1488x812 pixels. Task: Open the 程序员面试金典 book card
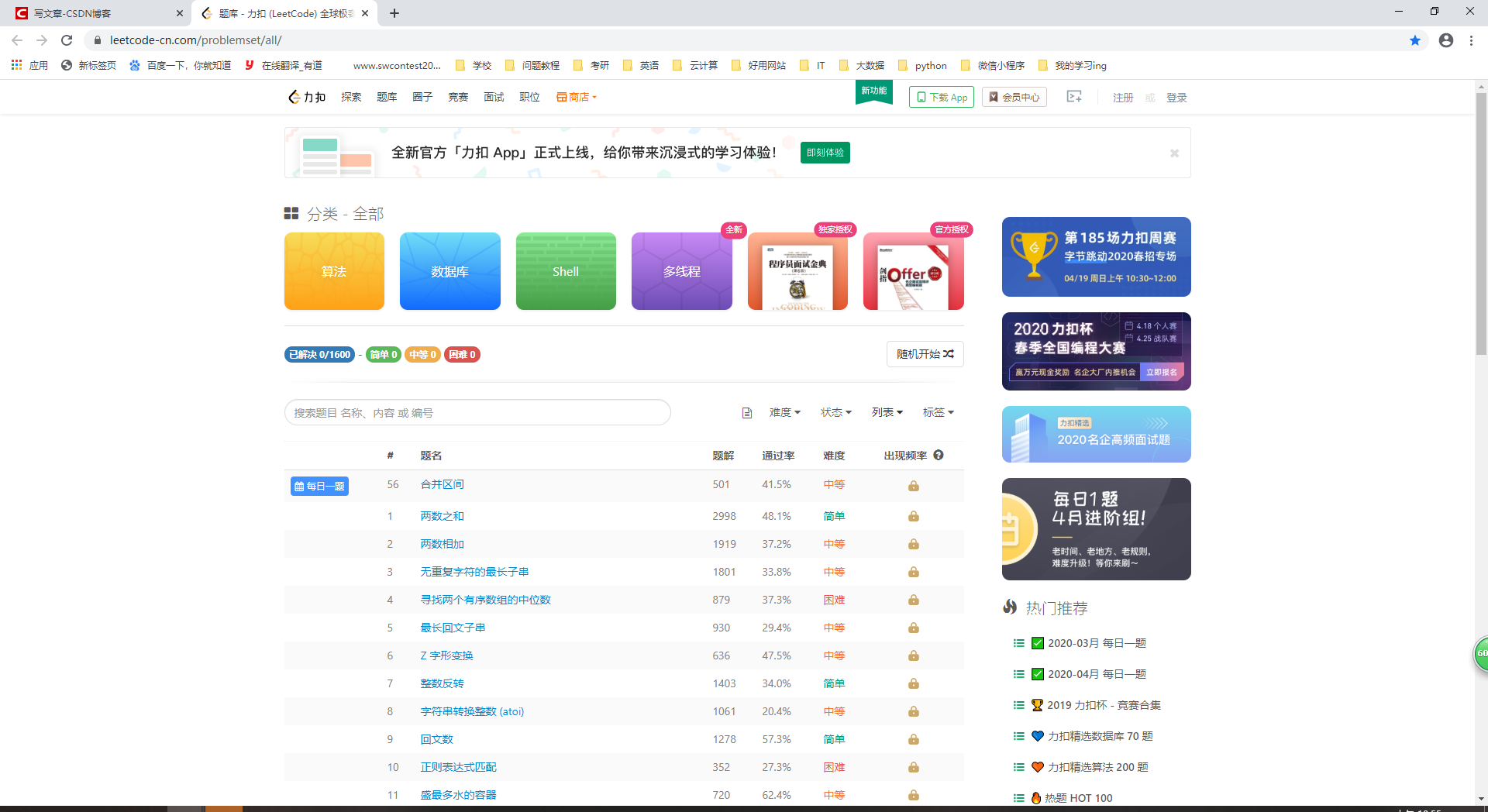[797, 271]
